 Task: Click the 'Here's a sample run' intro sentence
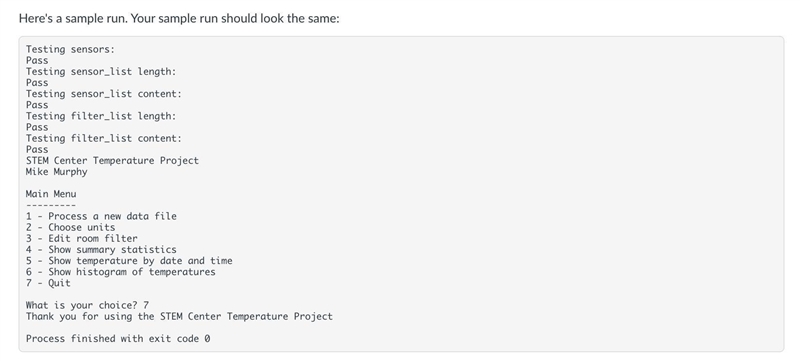[x=179, y=18]
